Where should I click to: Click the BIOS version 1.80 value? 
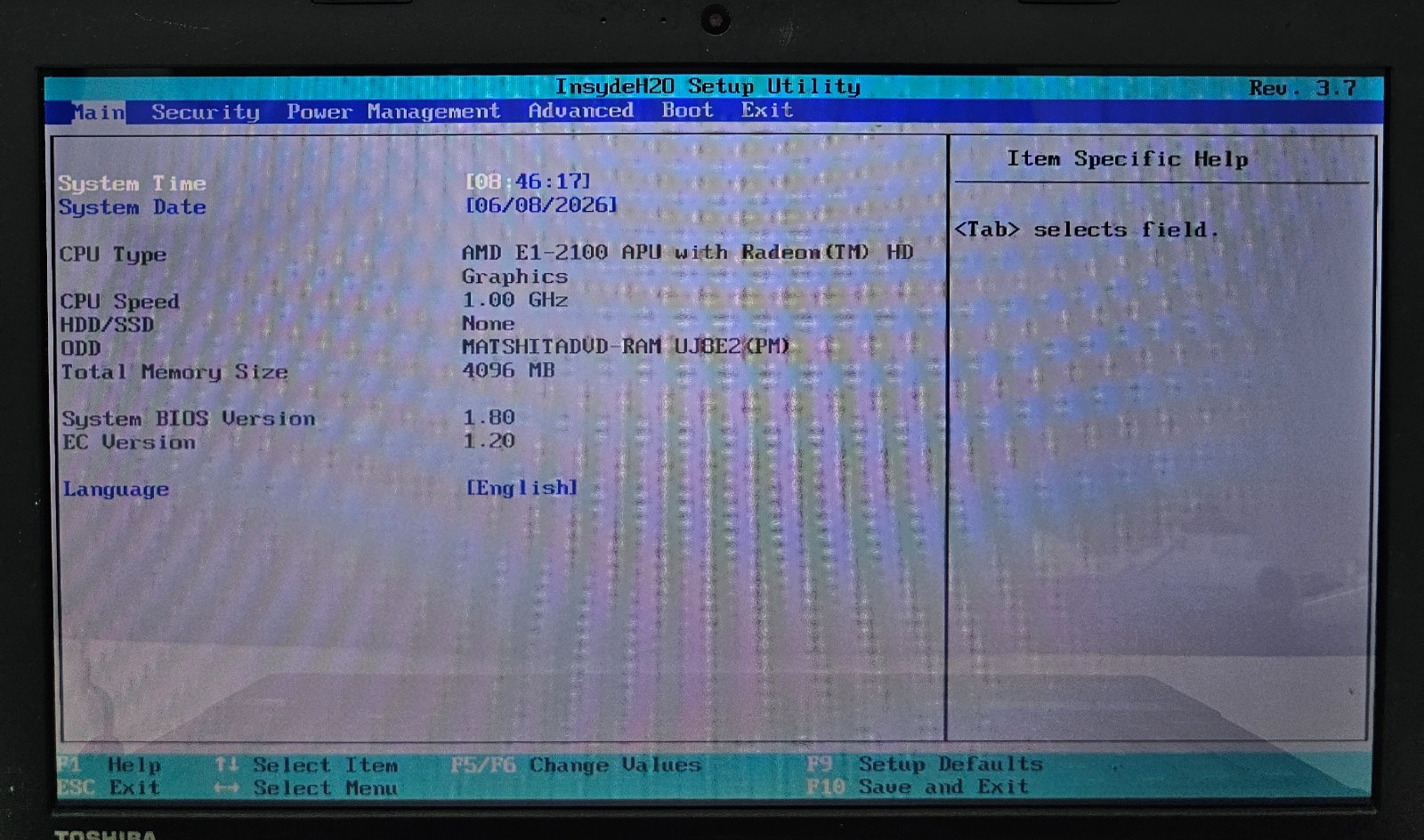[x=489, y=417]
